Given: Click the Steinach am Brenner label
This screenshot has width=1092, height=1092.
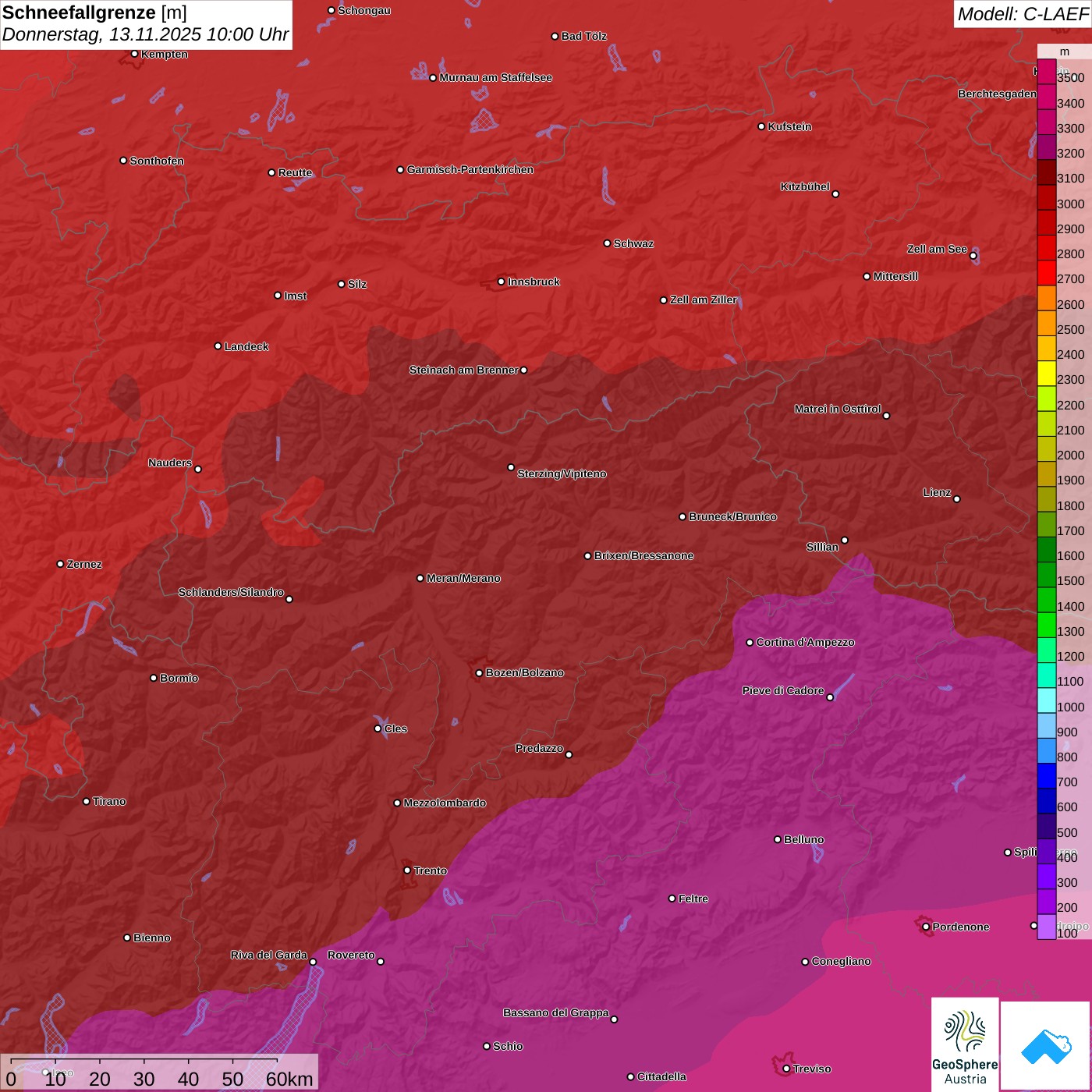Looking at the screenshot, I should point(464,370).
